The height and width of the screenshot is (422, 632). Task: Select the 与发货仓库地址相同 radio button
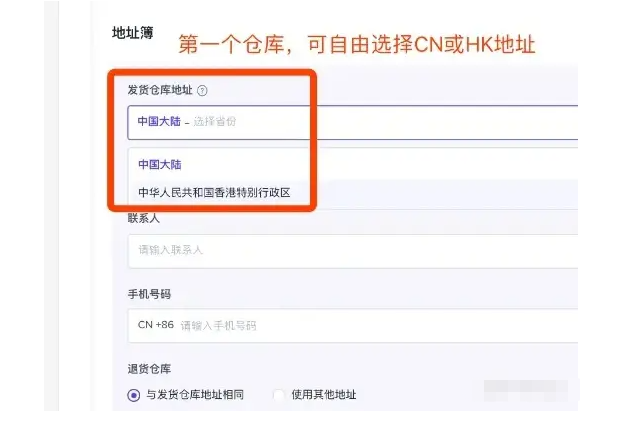tap(134, 395)
